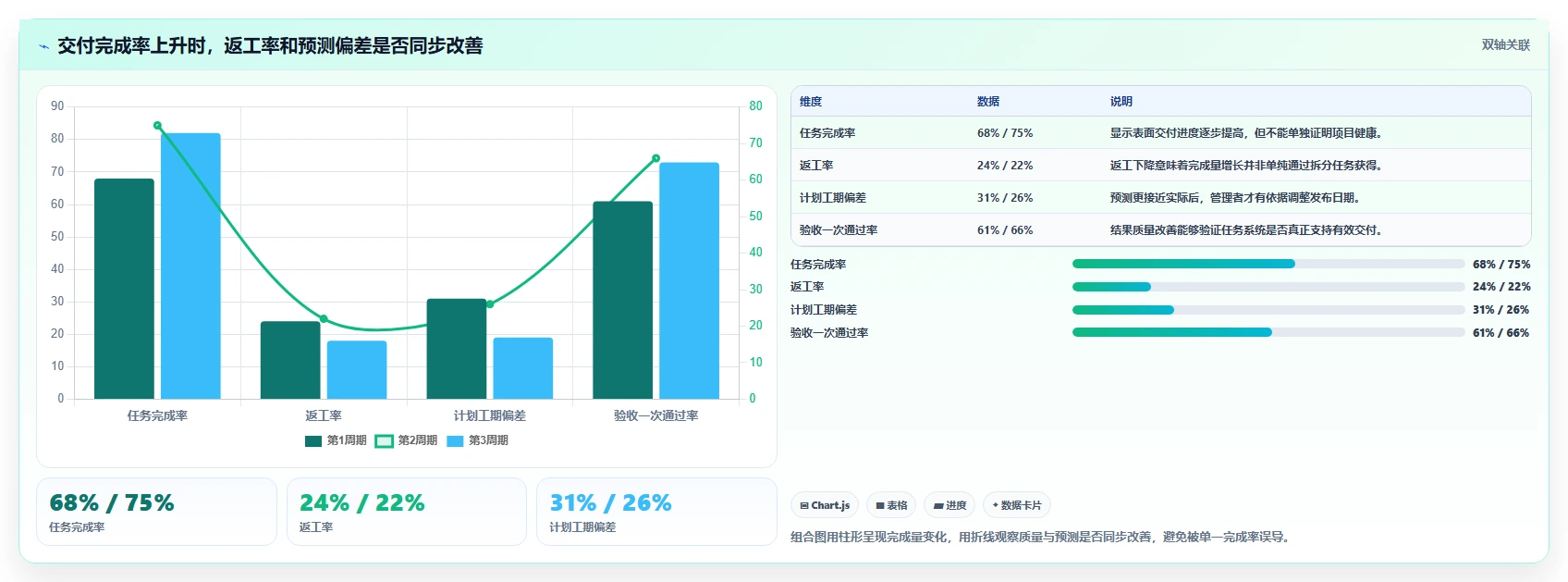Click the 说明 column header
The height and width of the screenshot is (582, 1568).
1121,102
